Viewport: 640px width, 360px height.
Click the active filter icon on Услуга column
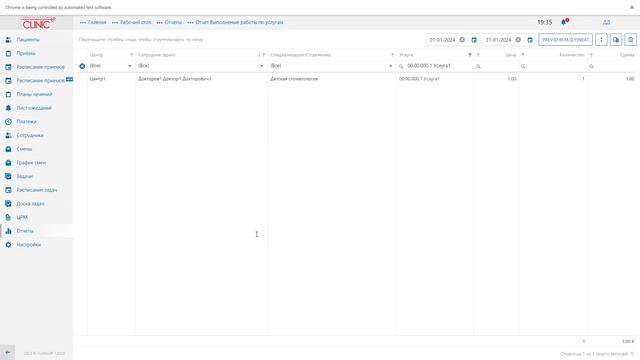(470, 55)
